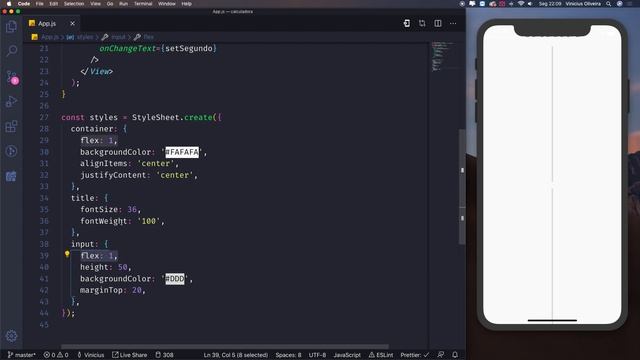Open the Selection menu
Viewport: 640px width, 360px height.
coord(74,4)
